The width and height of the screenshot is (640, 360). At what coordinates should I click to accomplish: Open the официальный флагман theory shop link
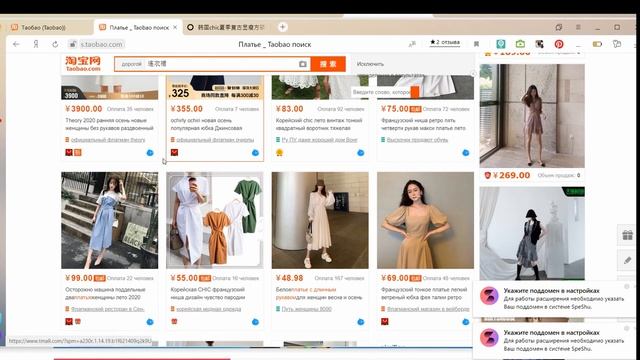pos(108,140)
